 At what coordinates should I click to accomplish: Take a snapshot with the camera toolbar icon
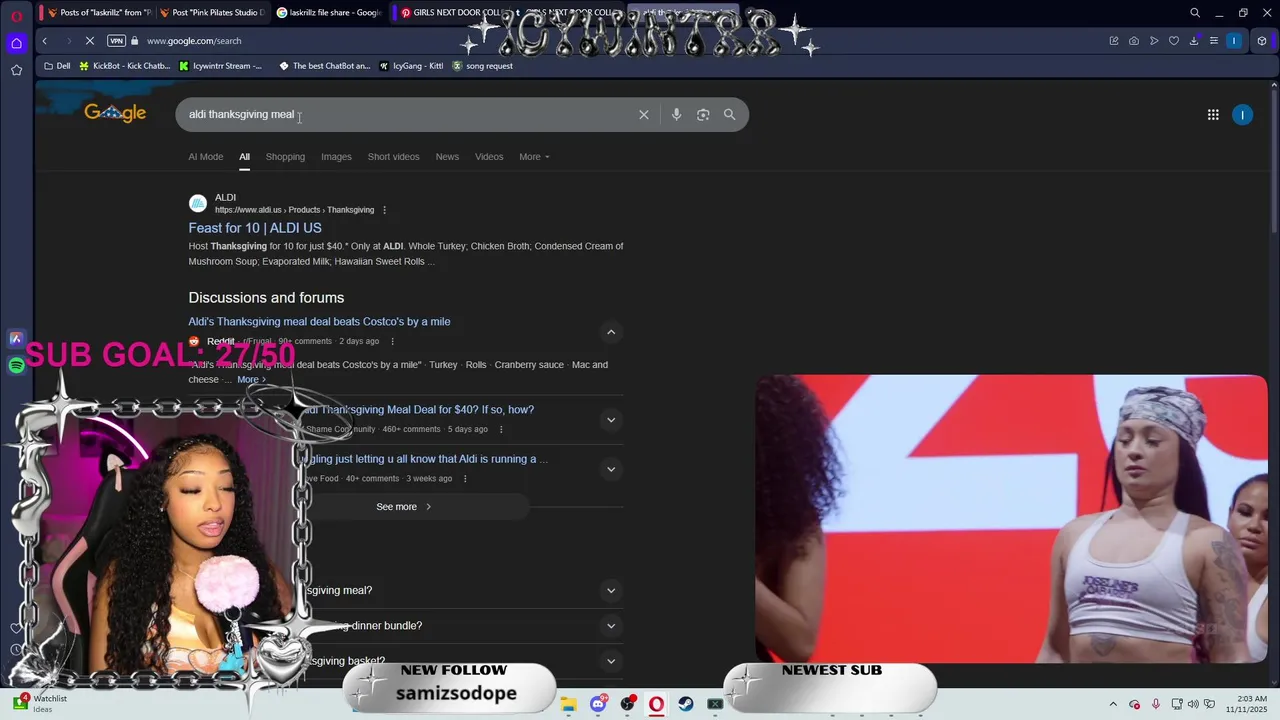click(x=1134, y=41)
